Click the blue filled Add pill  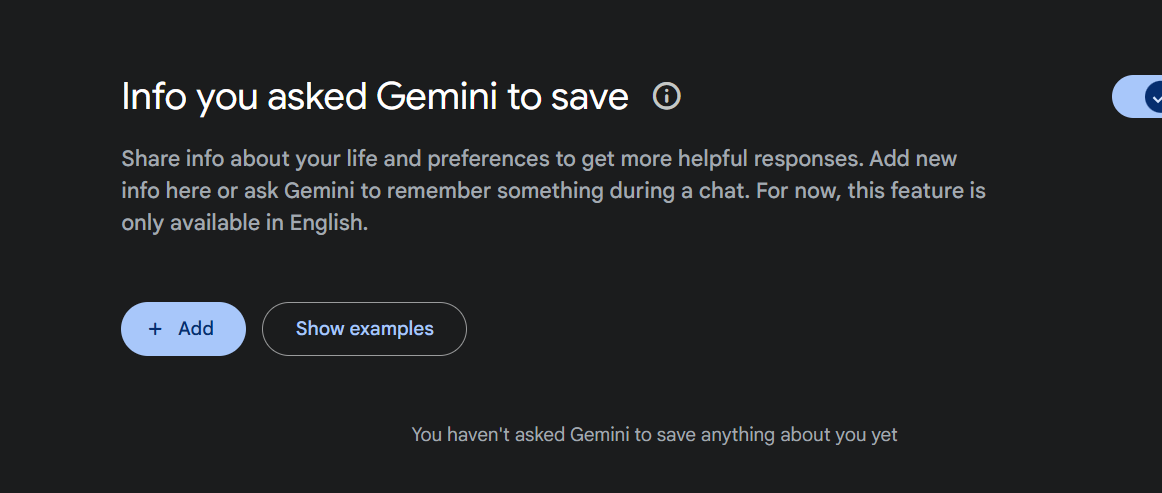pos(183,329)
